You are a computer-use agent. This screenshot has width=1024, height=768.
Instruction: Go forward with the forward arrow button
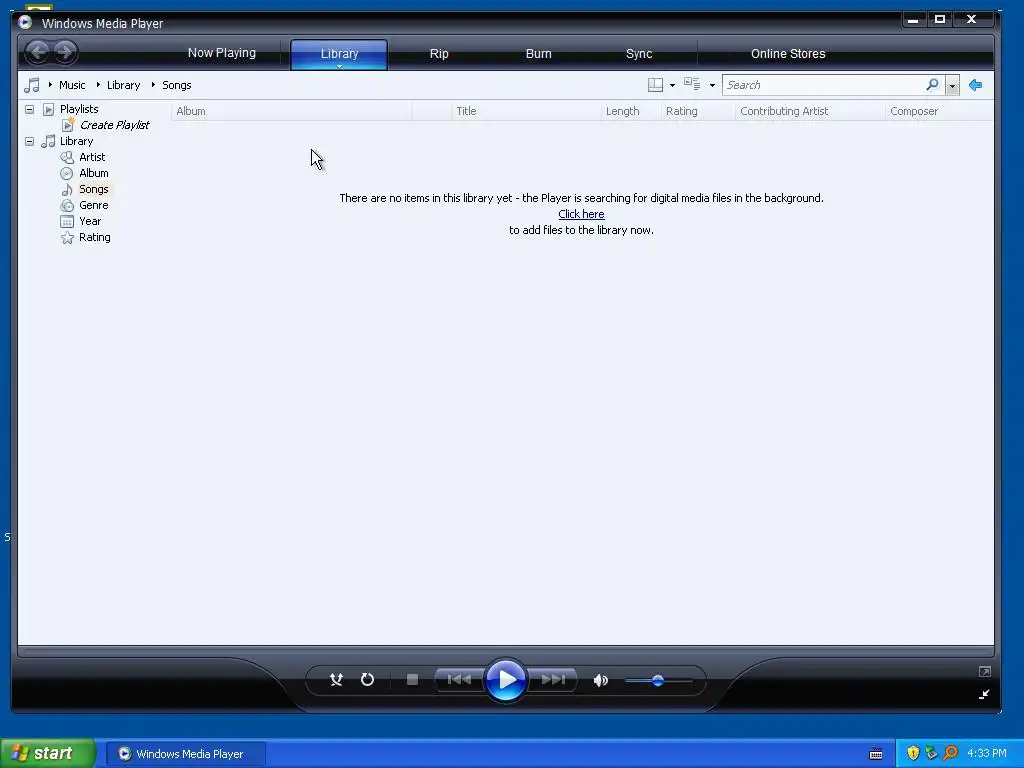[x=65, y=52]
